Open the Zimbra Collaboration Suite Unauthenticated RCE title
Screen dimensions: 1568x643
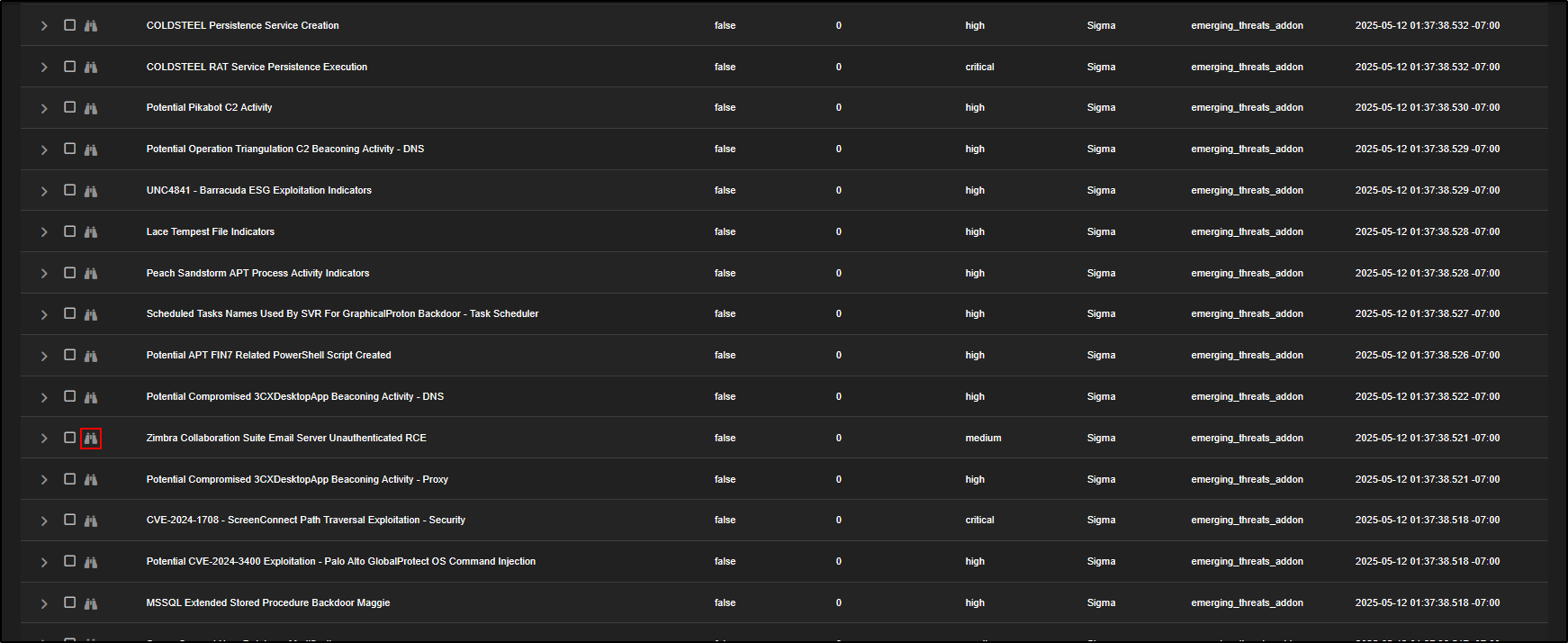(x=286, y=439)
